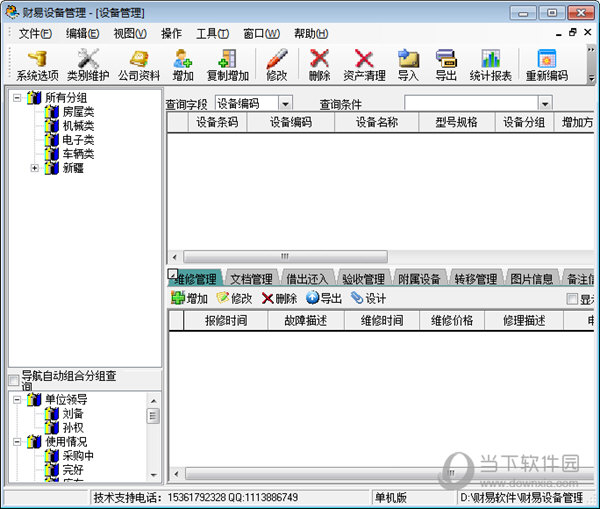Switch to the 借出还入 tab
Screen dimensions: 600x509
click(x=306, y=279)
